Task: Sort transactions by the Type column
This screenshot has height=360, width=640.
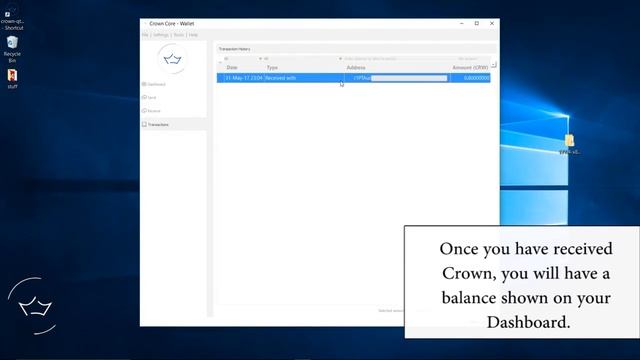Action: pos(272,67)
